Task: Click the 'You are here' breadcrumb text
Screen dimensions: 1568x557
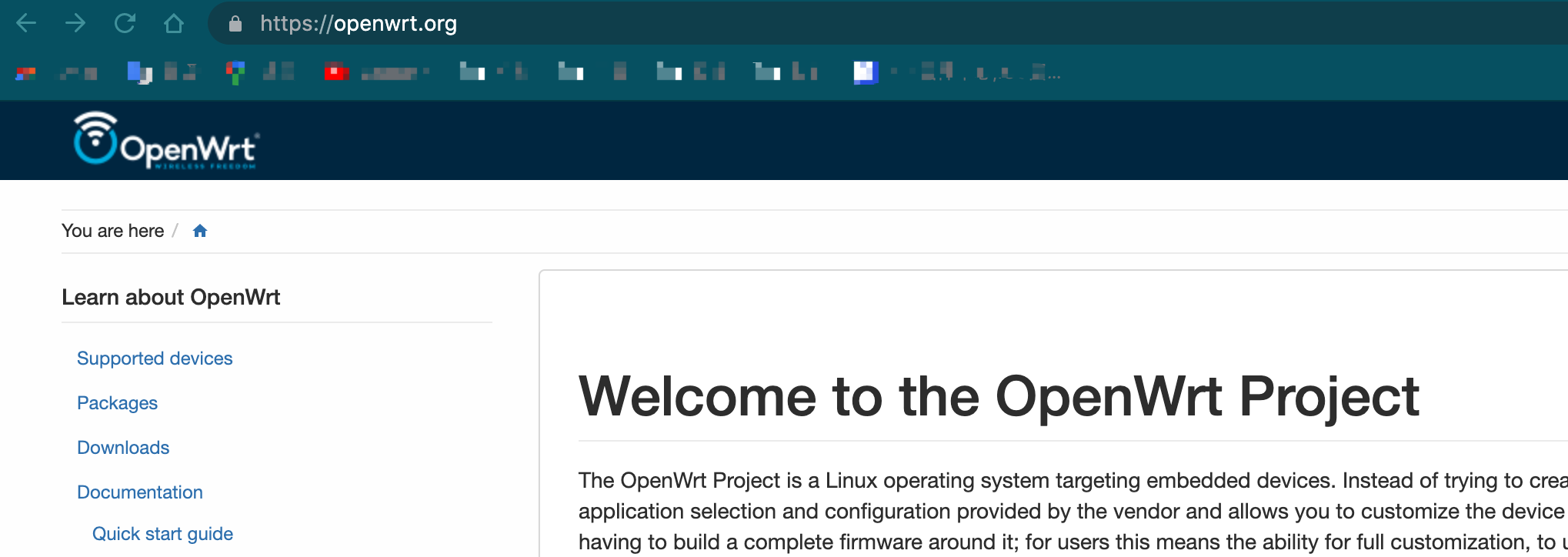Action: coord(112,231)
